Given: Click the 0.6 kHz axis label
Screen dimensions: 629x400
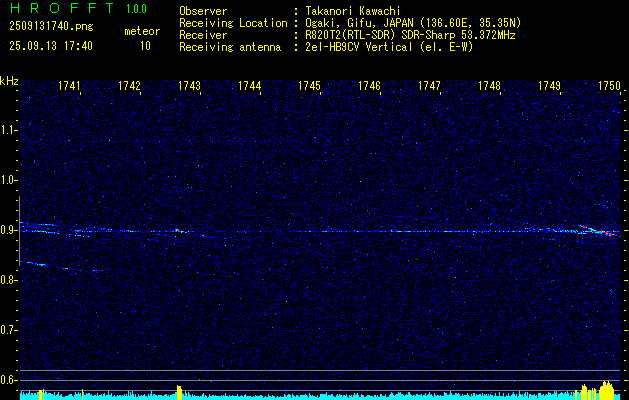Looking at the screenshot, I should [x=8, y=380].
